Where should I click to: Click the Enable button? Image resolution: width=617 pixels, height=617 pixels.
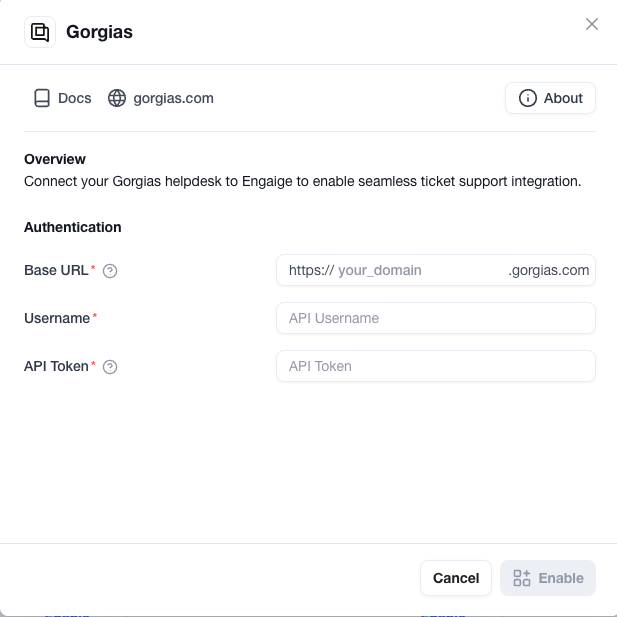coord(548,578)
